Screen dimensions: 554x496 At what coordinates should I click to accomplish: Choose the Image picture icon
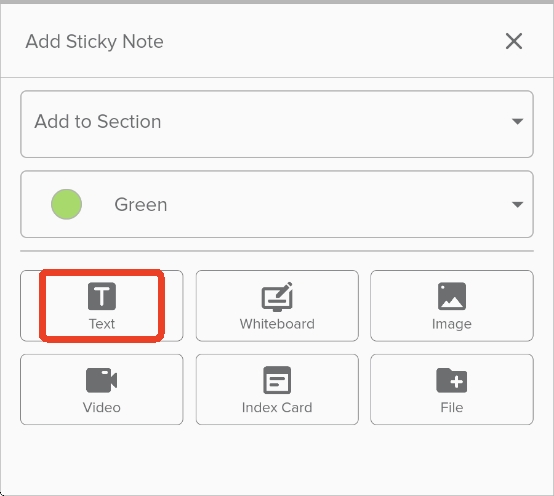click(x=452, y=296)
